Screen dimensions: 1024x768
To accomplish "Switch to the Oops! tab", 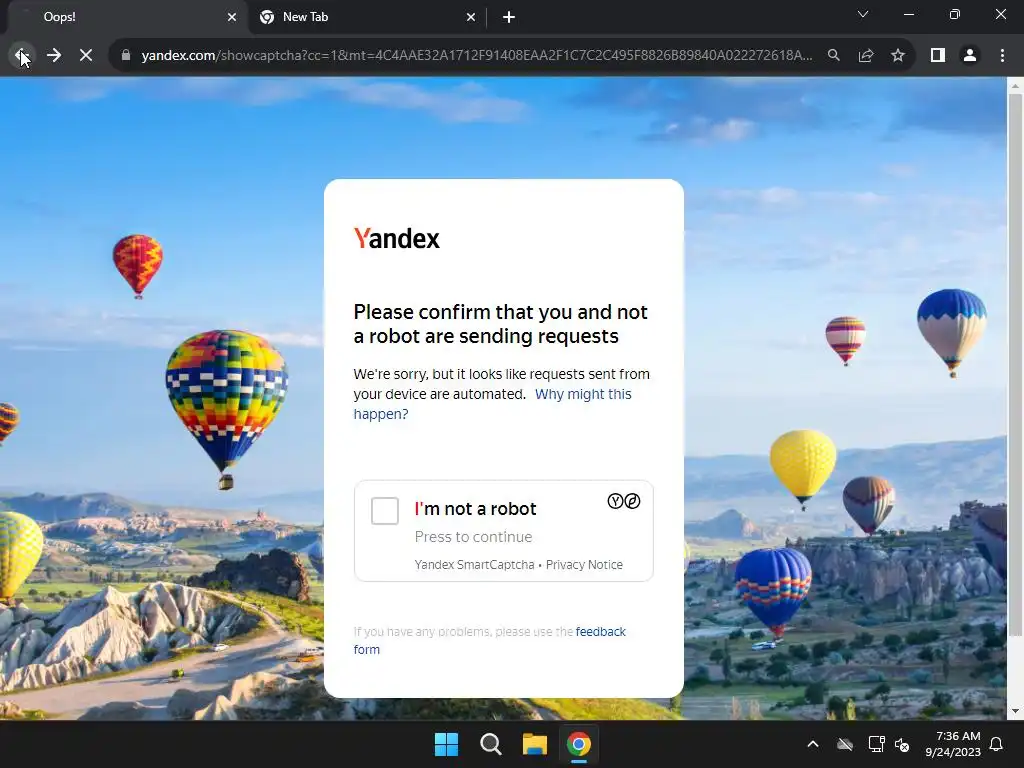I will point(124,18).
